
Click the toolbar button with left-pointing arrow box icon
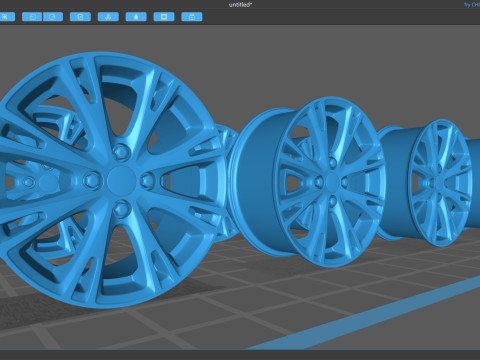(32, 17)
